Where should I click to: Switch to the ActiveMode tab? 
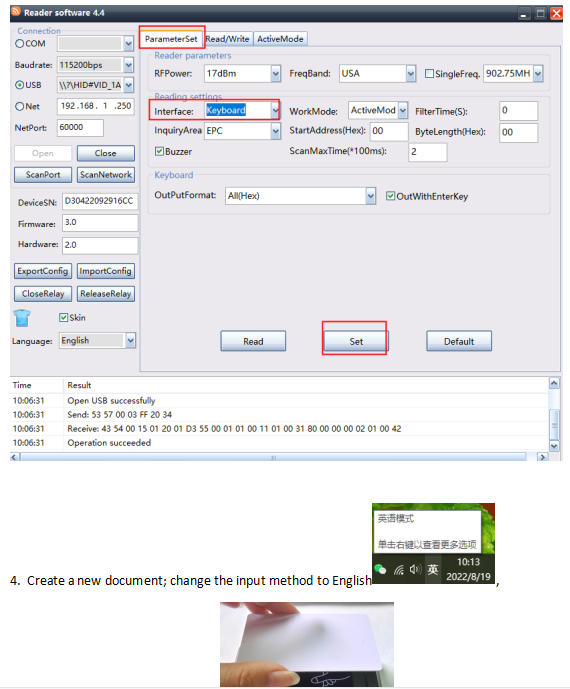(280, 39)
